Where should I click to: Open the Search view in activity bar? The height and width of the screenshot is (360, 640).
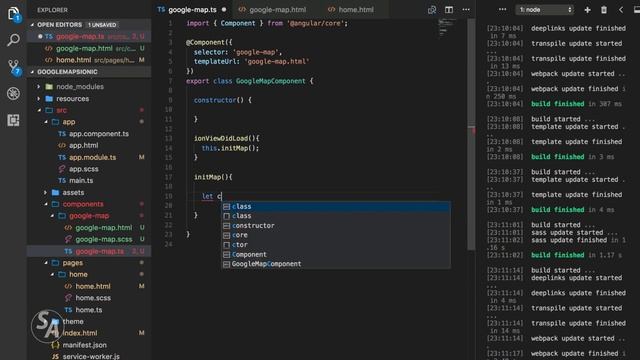click(13, 40)
